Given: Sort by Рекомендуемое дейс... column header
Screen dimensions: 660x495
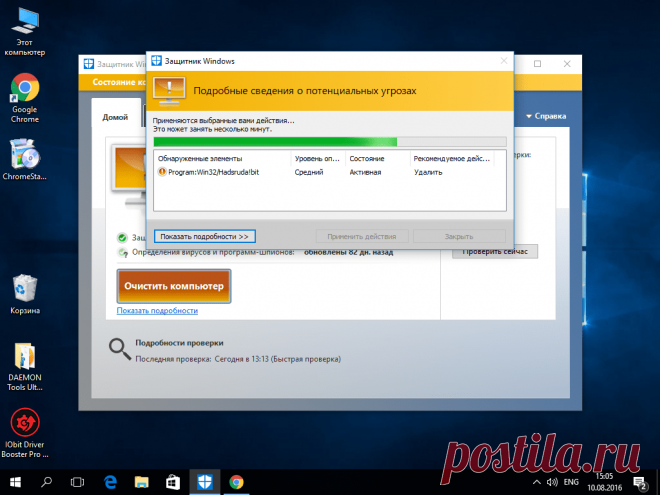Looking at the screenshot, I should pos(452,159).
